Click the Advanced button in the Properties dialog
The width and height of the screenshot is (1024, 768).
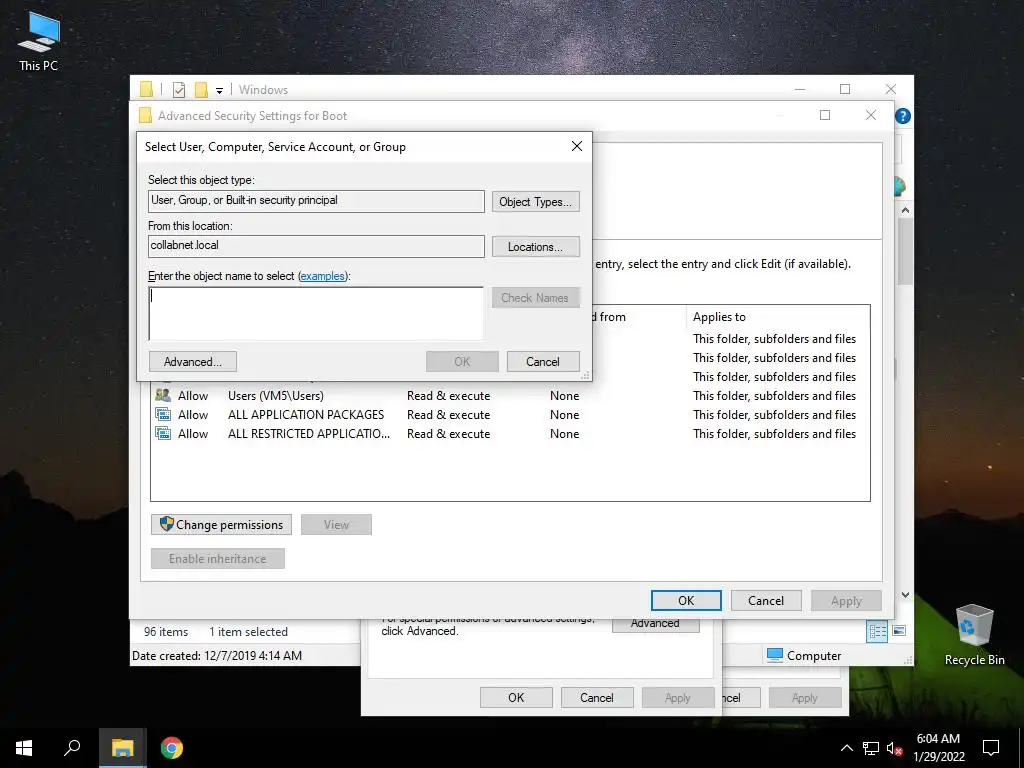pos(656,624)
